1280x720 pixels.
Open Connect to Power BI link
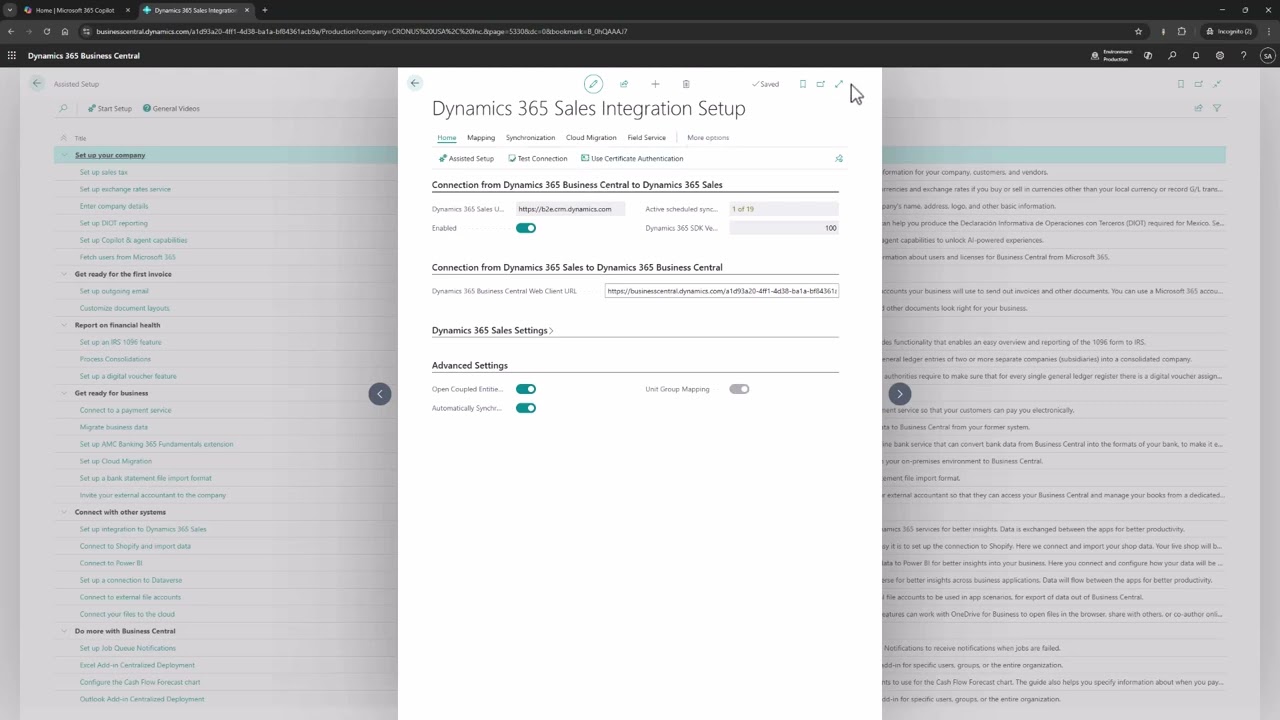pos(111,563)
